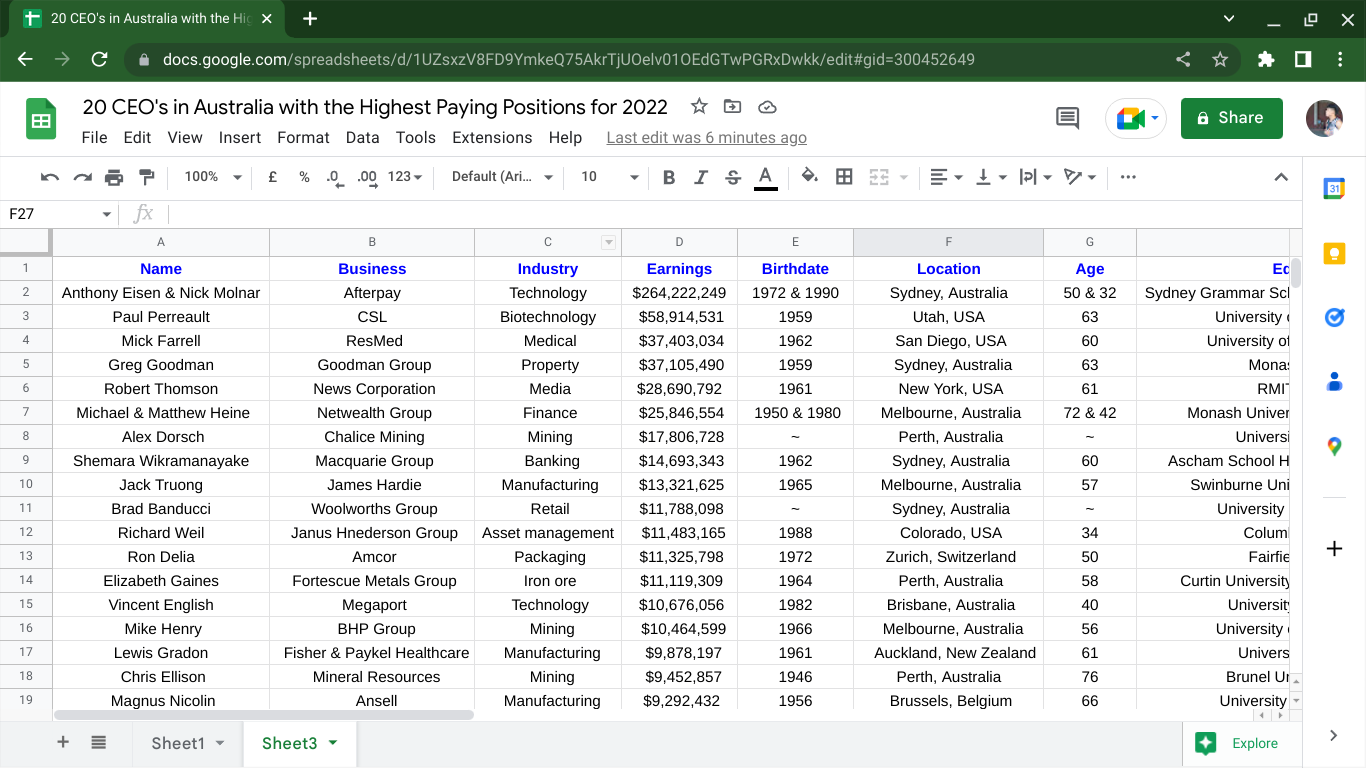
Task: Click the green Share button
Action: [x=1231, y=118]
